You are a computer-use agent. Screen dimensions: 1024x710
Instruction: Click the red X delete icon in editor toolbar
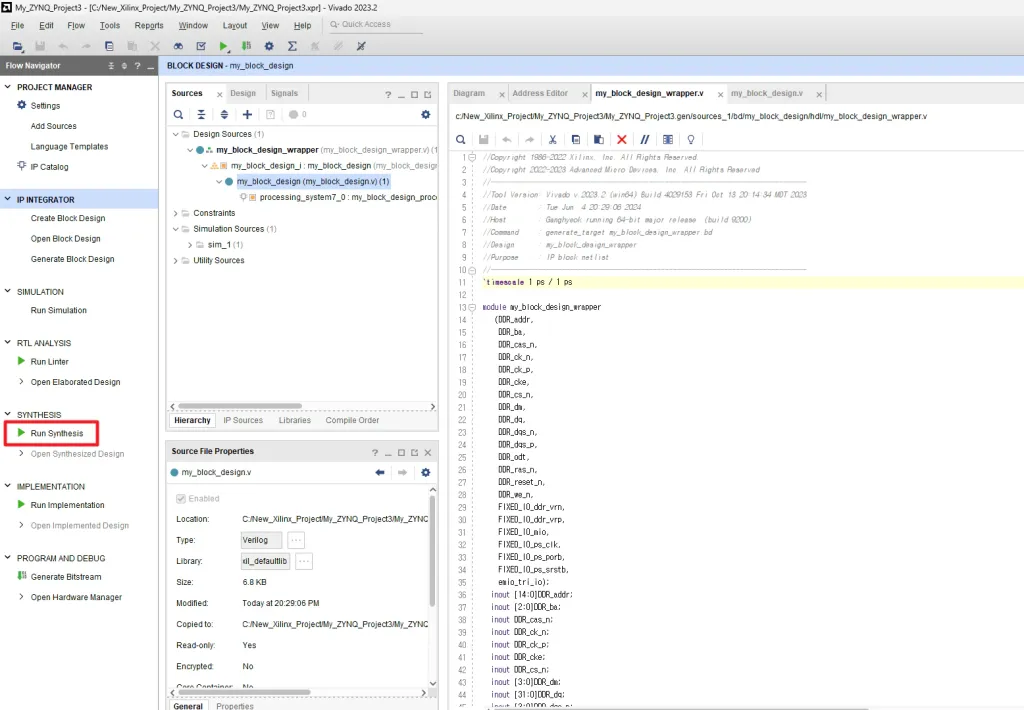(622, 140)
